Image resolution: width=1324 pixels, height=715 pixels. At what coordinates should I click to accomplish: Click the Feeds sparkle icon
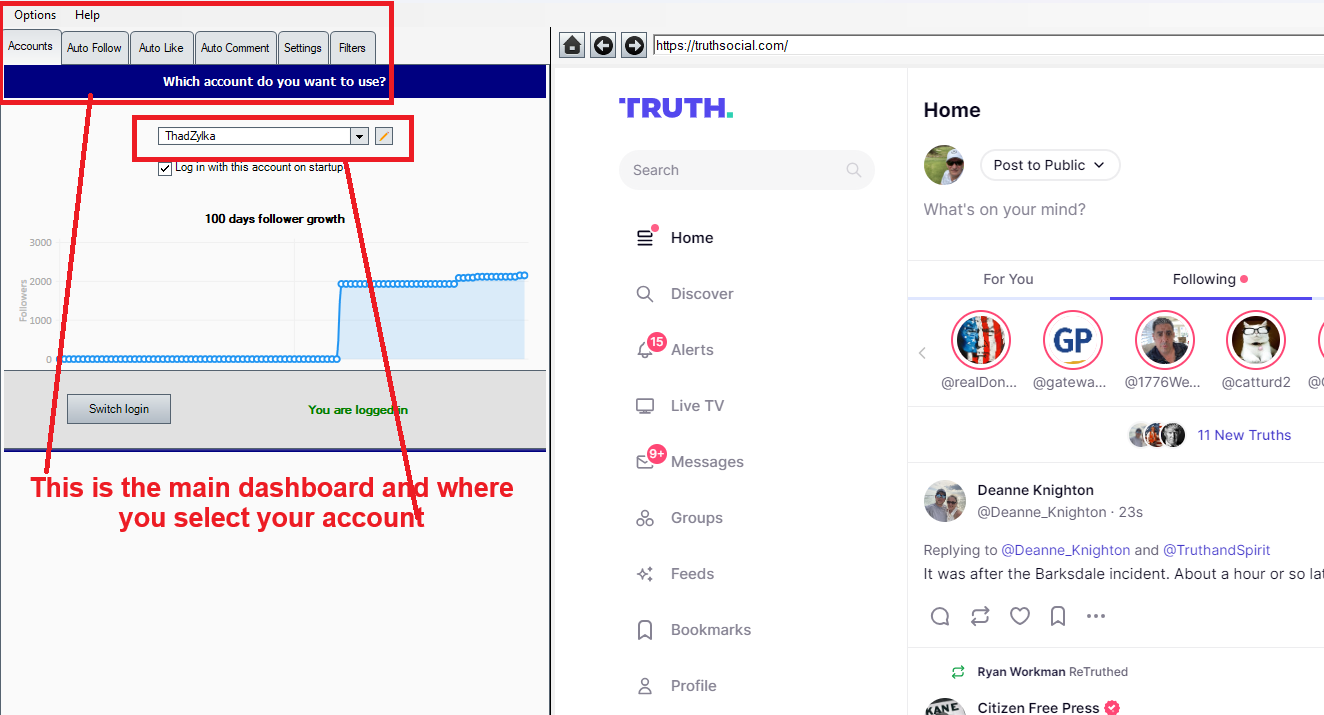[645, 574]
